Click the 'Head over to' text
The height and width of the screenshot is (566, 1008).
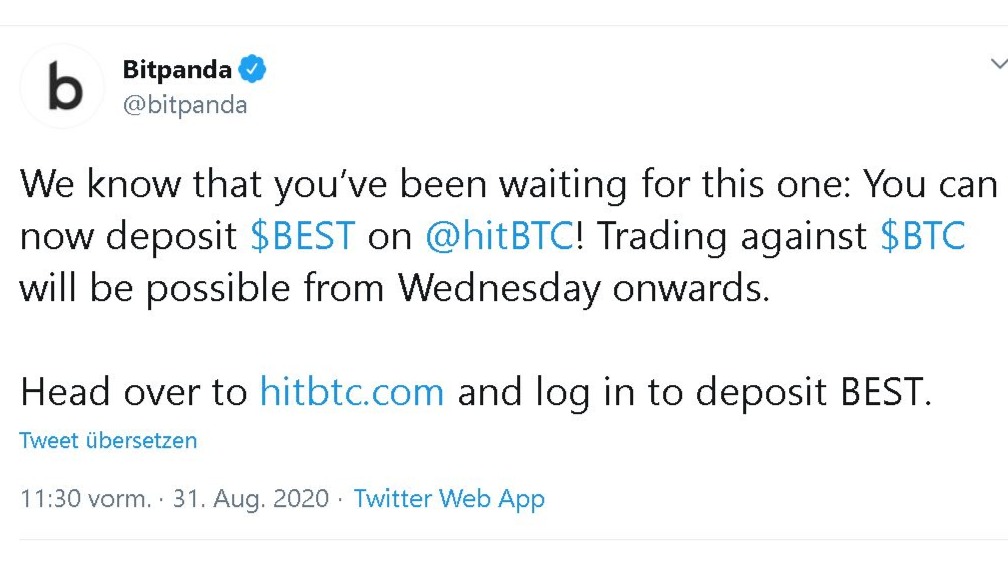point(134,392)
